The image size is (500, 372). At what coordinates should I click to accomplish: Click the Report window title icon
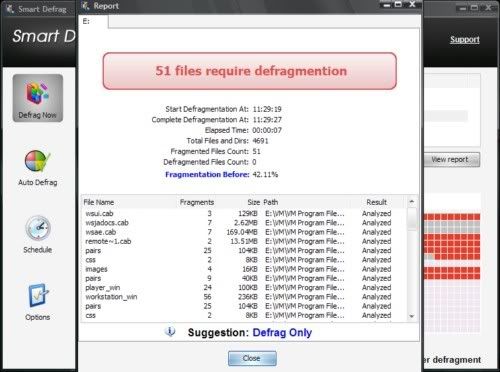pyautogui.click(x=86, y=6)
